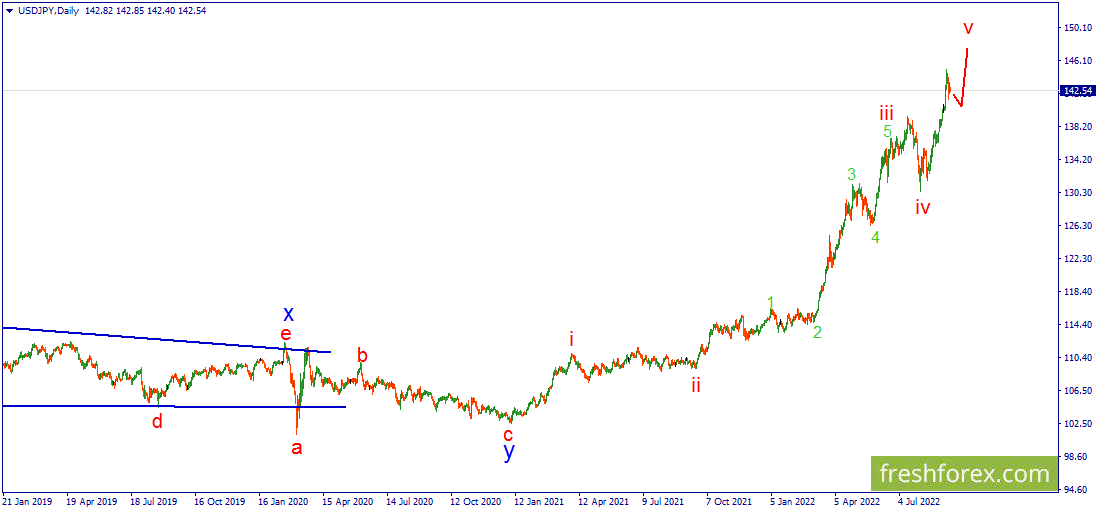The height and width of the screenshot is (513, 1099).
Task: Click the freshforex.com watermark logo
Action: [962, 472]
